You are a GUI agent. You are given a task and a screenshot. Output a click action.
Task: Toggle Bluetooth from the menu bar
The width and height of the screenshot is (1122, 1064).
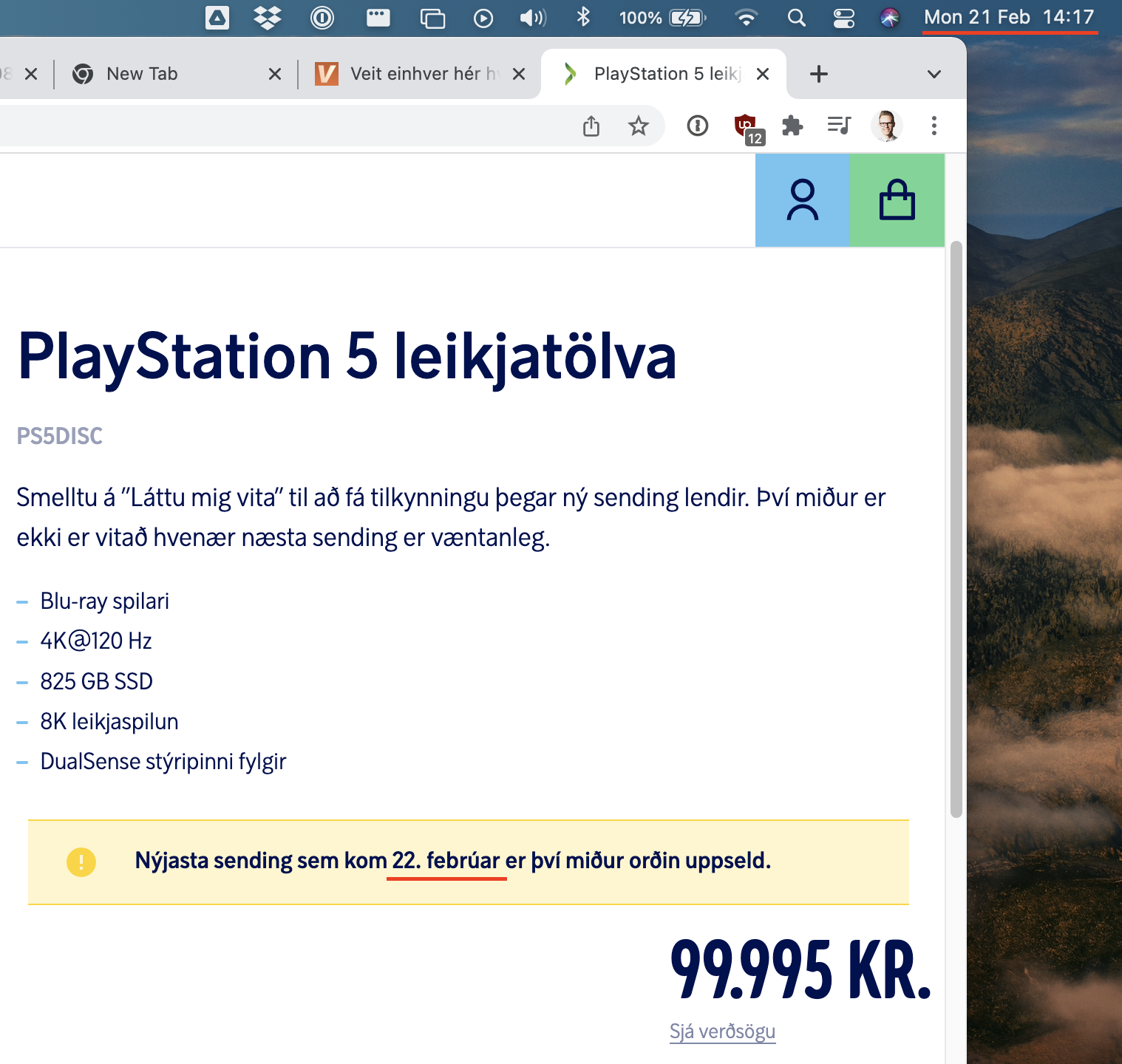(583, 17)
